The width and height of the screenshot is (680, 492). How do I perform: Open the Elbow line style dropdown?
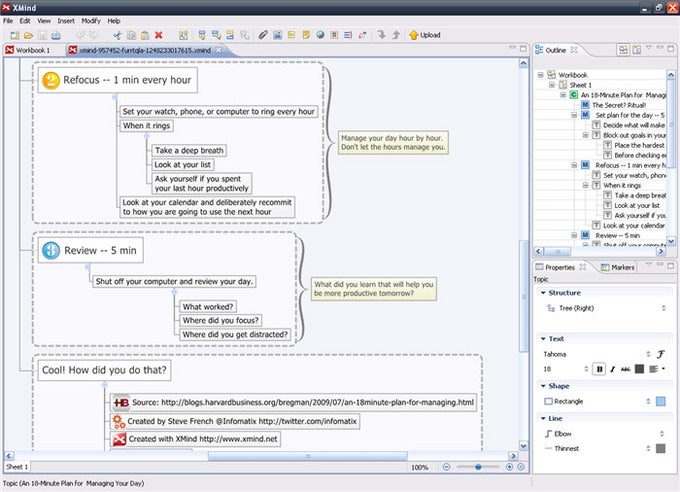point(662,433)
